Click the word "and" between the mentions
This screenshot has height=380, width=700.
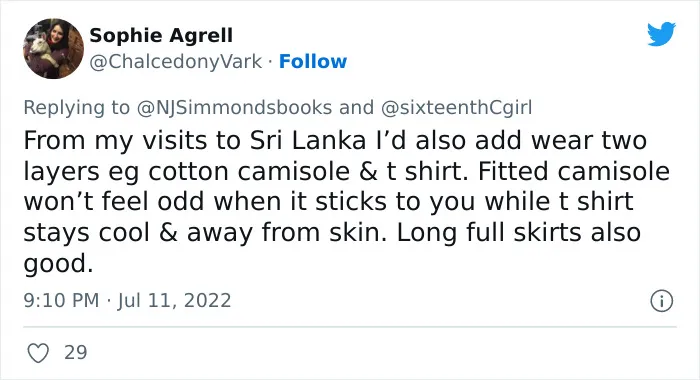point(356,108)
